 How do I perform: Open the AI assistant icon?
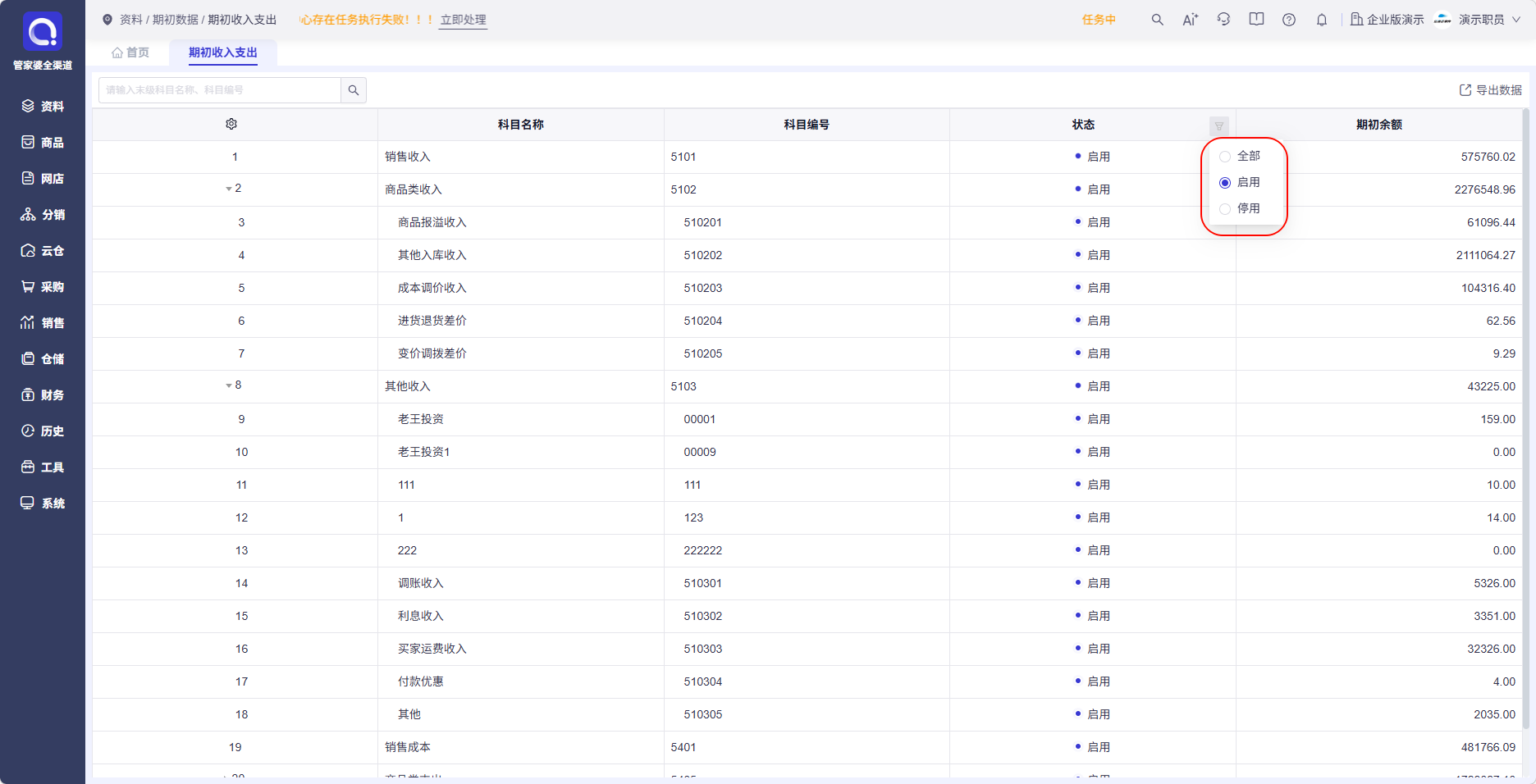tap(1190, 20)
